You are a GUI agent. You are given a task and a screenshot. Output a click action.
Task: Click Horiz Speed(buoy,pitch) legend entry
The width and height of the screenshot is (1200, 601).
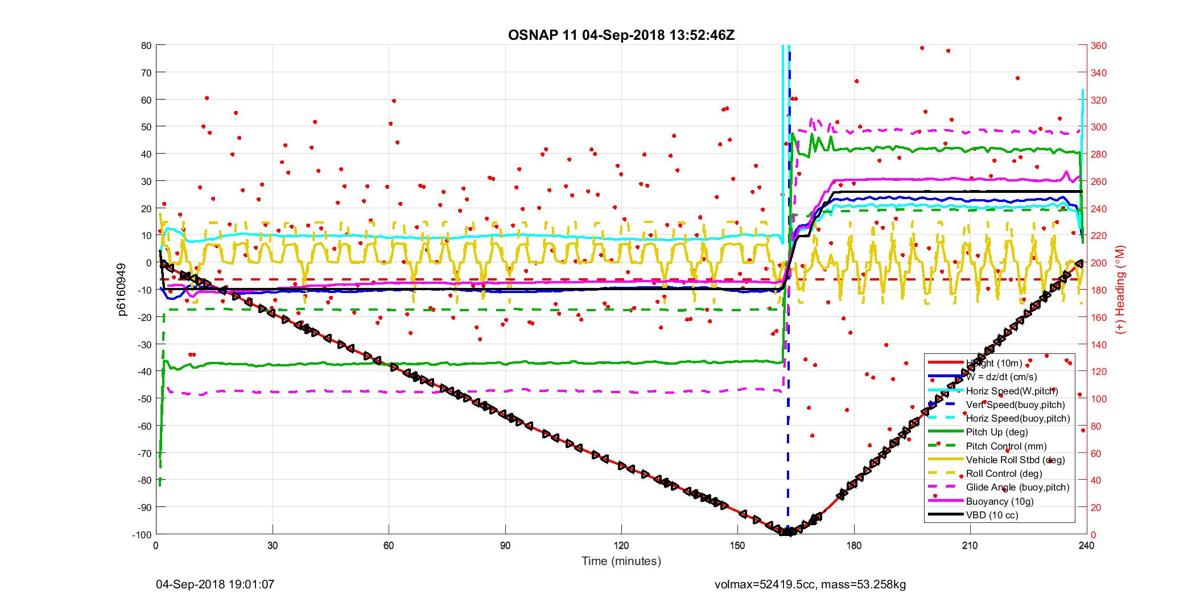point(1019,417)
